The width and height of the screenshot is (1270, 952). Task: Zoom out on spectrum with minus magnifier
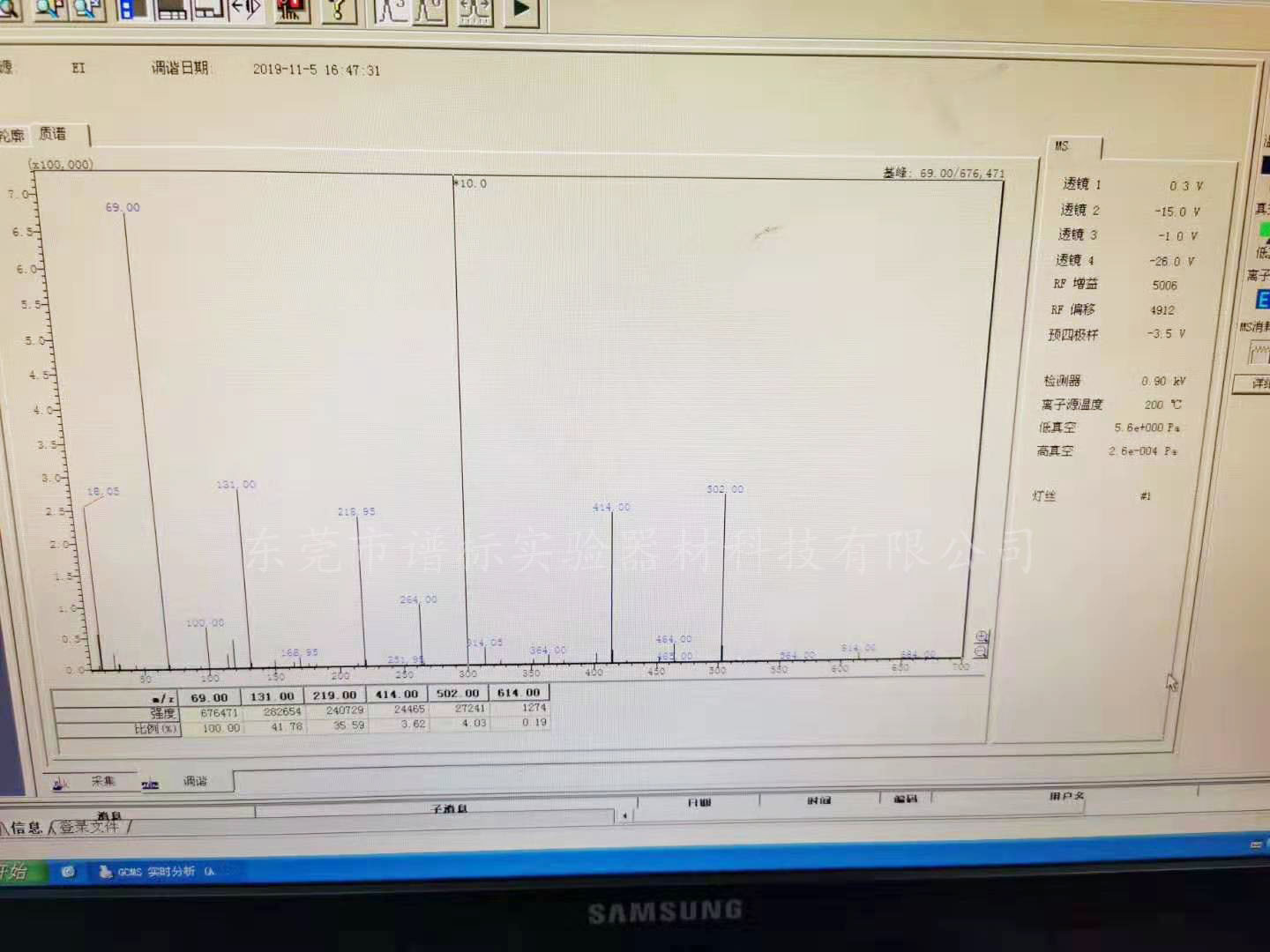[981, 651]
